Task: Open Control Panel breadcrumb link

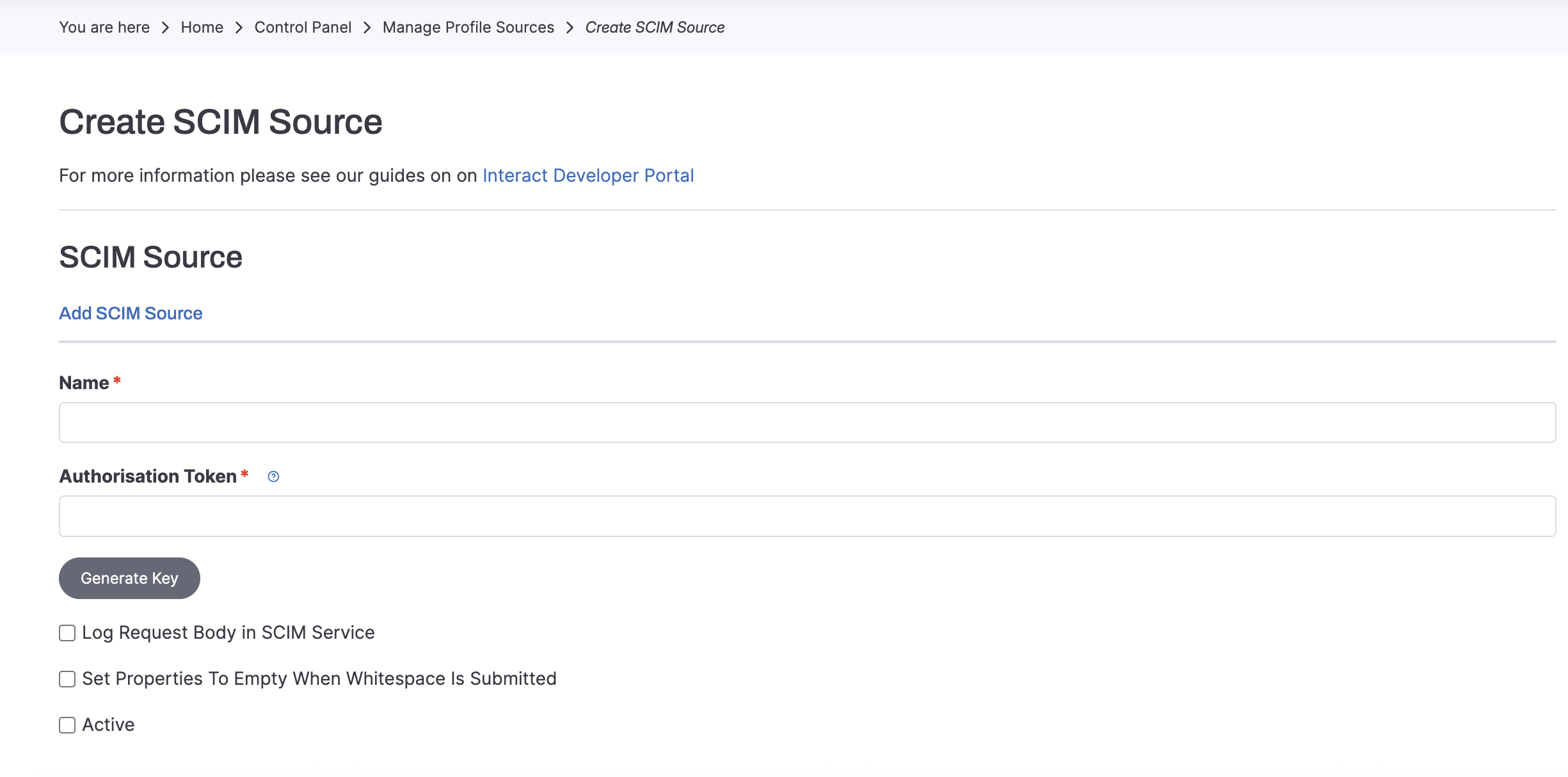Action: point(303,28)
